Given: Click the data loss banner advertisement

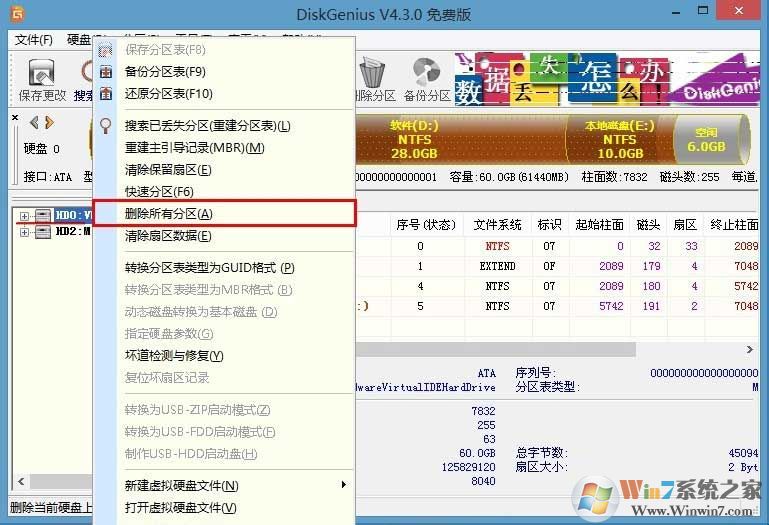Looking at the screenshot, I should 607,79.
